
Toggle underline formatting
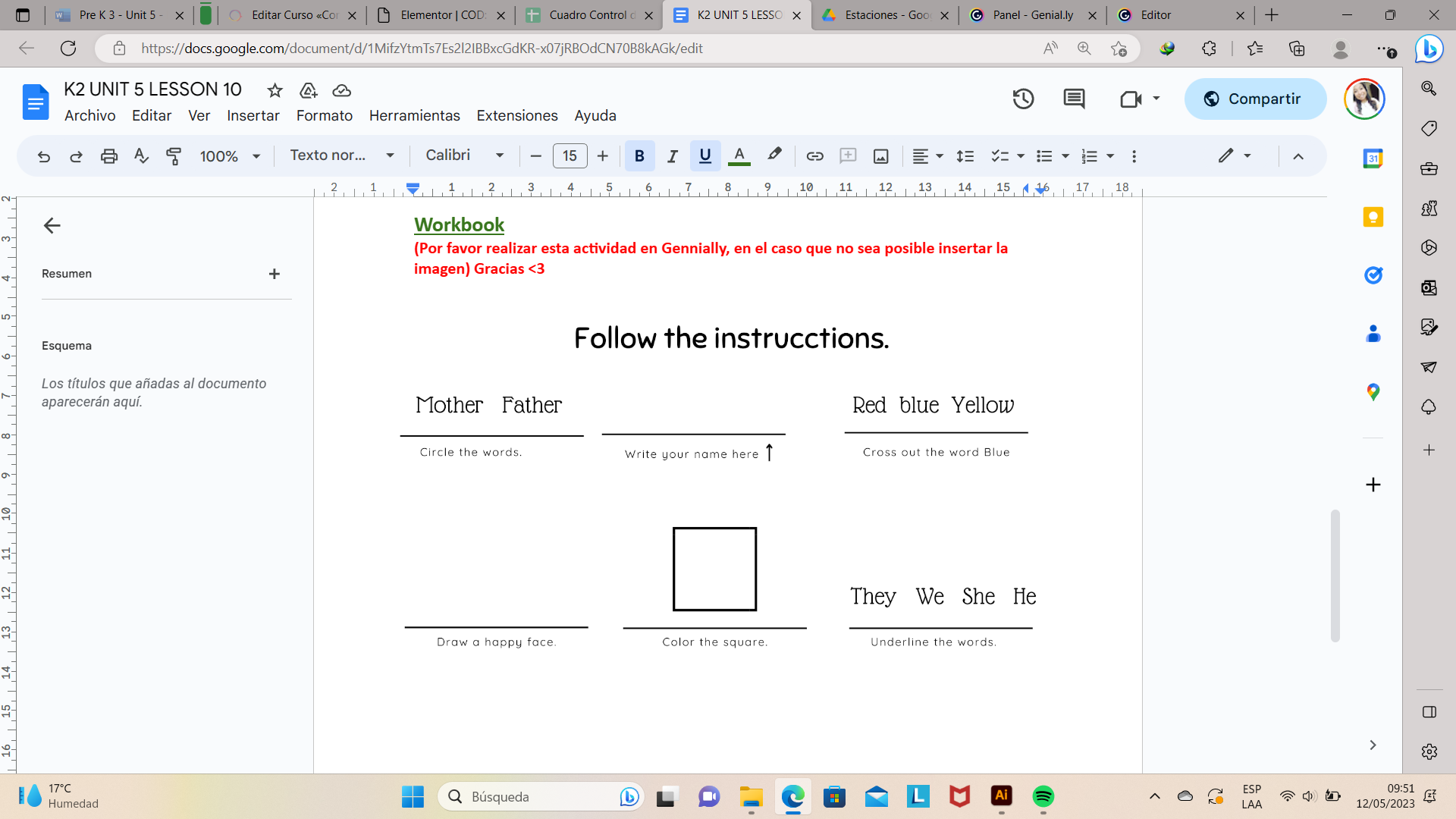click(704, 155)
